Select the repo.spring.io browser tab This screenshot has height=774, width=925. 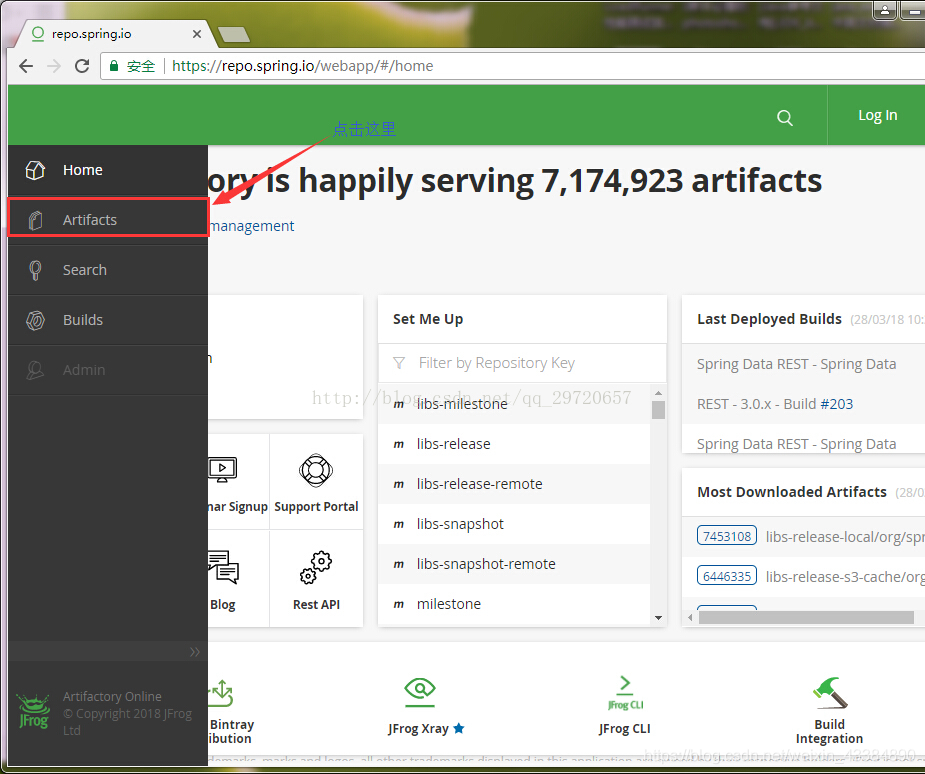pos(112,34)
